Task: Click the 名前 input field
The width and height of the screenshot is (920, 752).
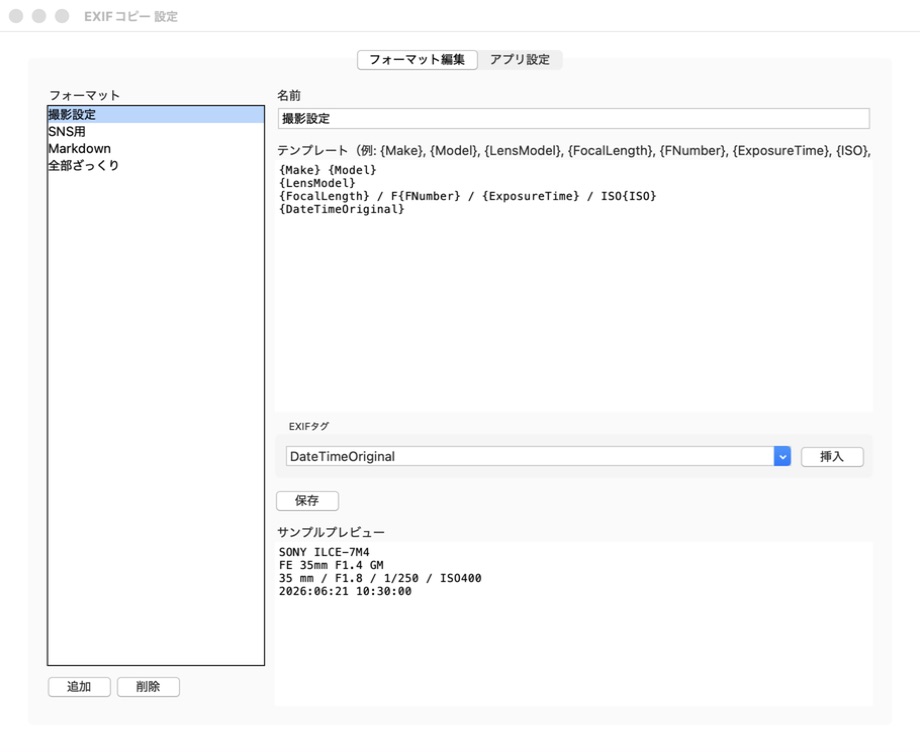Action: 573,118
